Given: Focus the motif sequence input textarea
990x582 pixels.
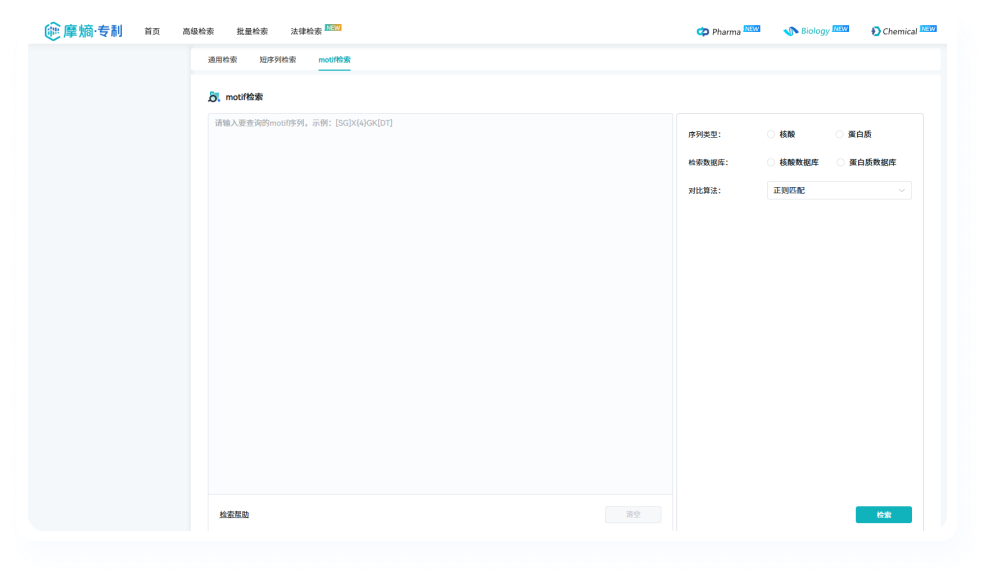Looking at the screenshot, I should point(440,304).
